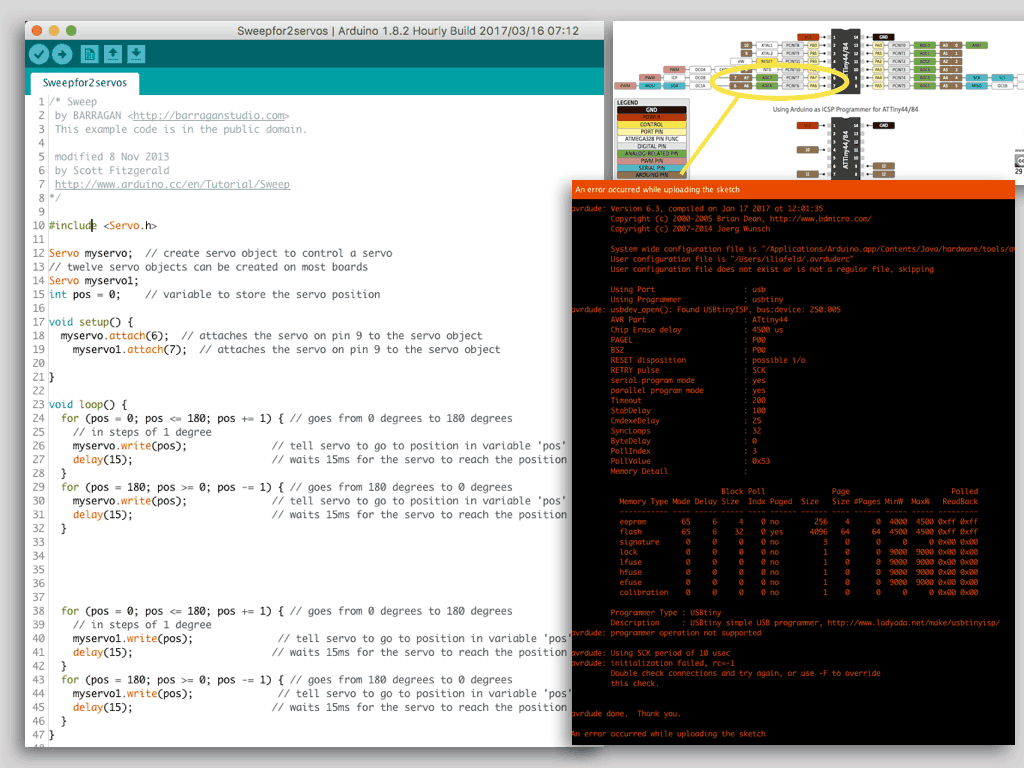
Task: Click line number 23 in the gutter
Action: (x=39, y=405)
